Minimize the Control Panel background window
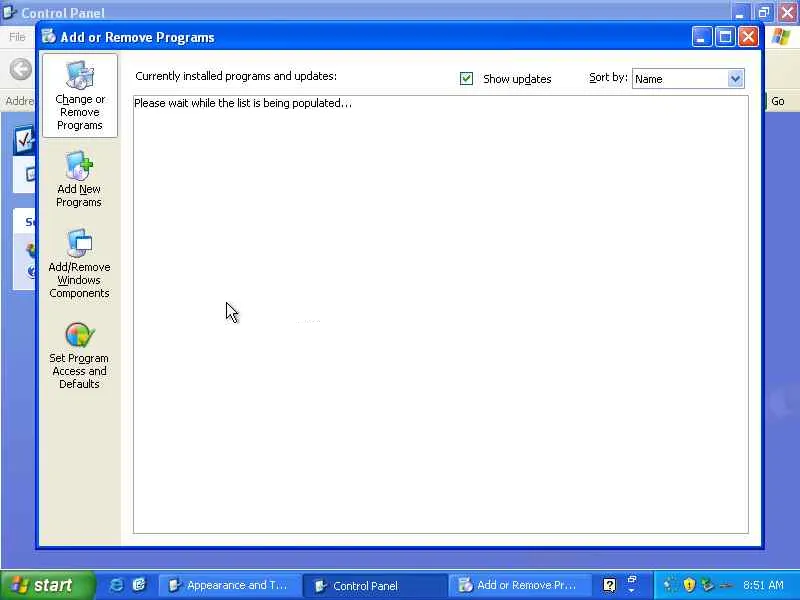 pyautogui.click(x=740, y=12)
